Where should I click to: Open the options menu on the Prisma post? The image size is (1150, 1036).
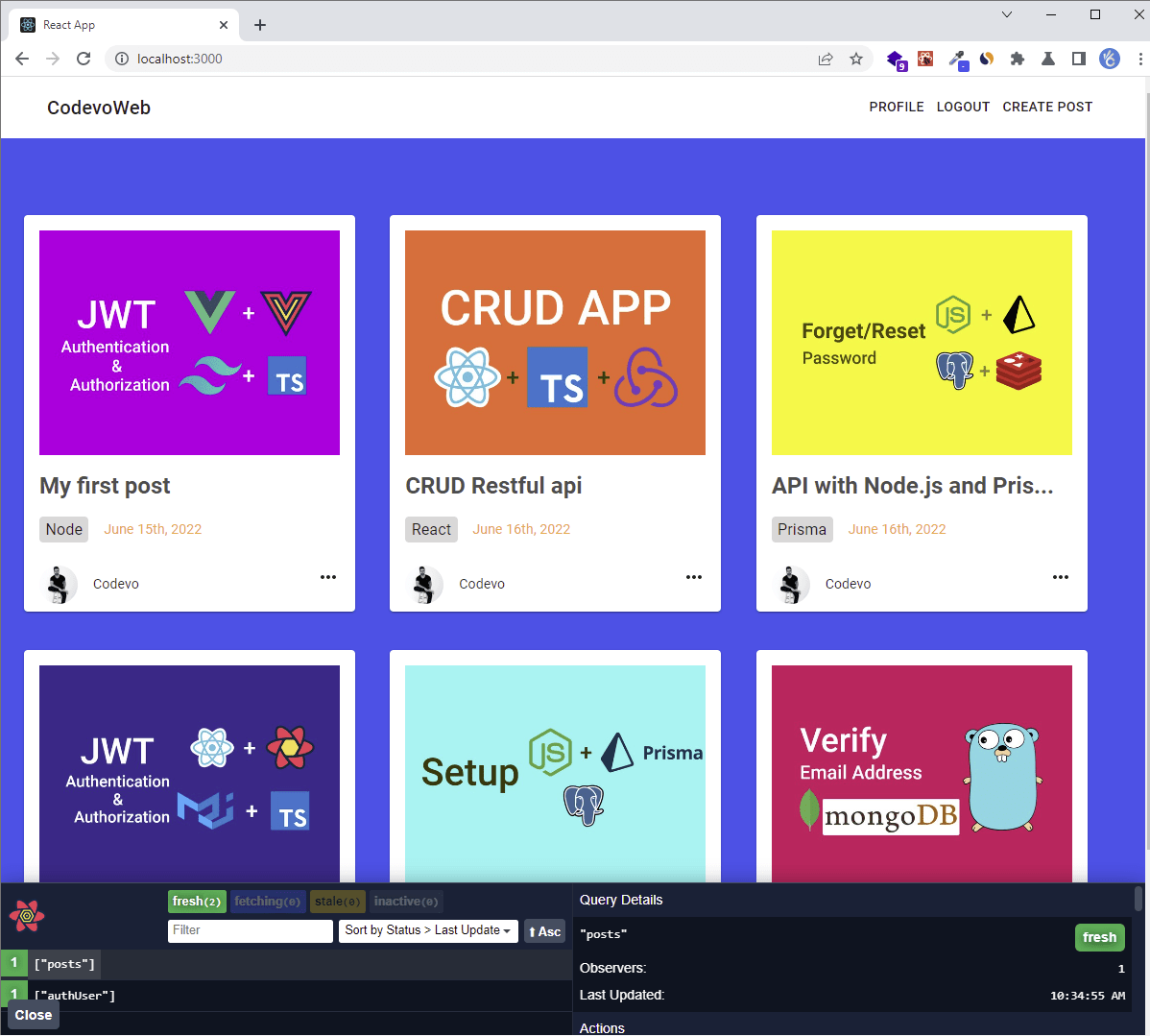[x=1060, y=577]
